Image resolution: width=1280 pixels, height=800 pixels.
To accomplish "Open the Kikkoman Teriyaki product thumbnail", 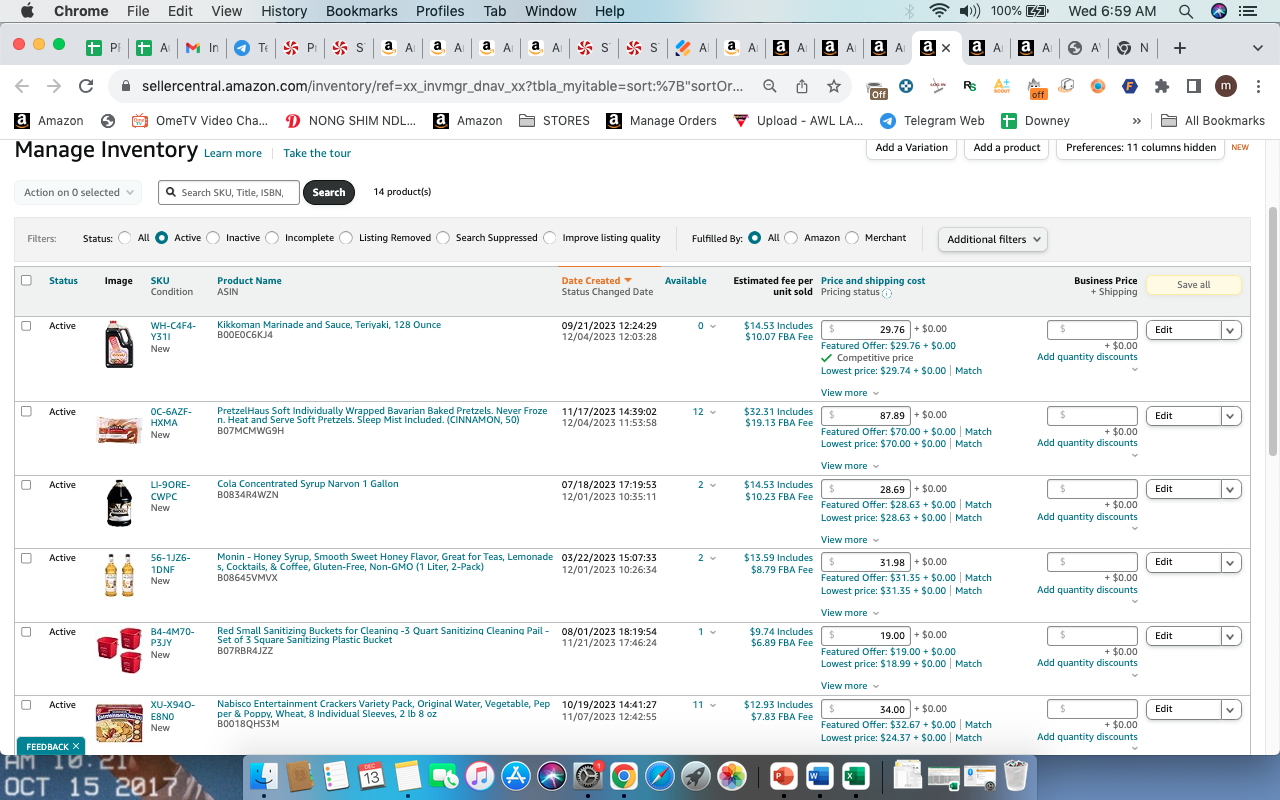I will coord(119,344).
